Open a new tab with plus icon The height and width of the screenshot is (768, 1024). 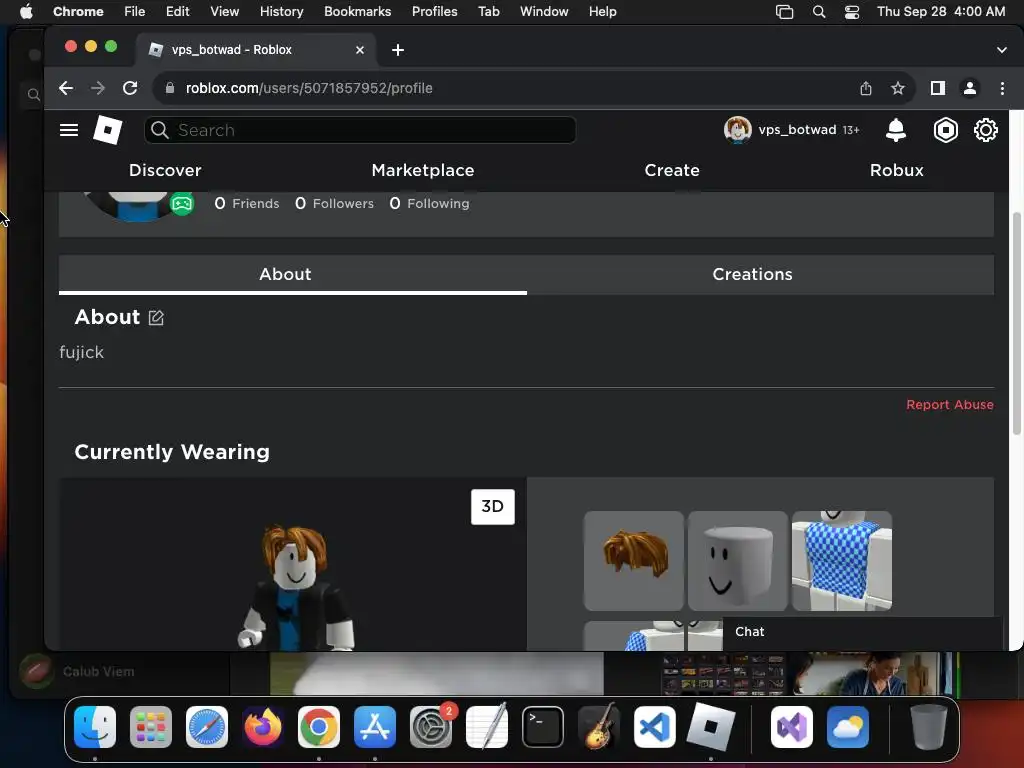click(x=398, y=50)
